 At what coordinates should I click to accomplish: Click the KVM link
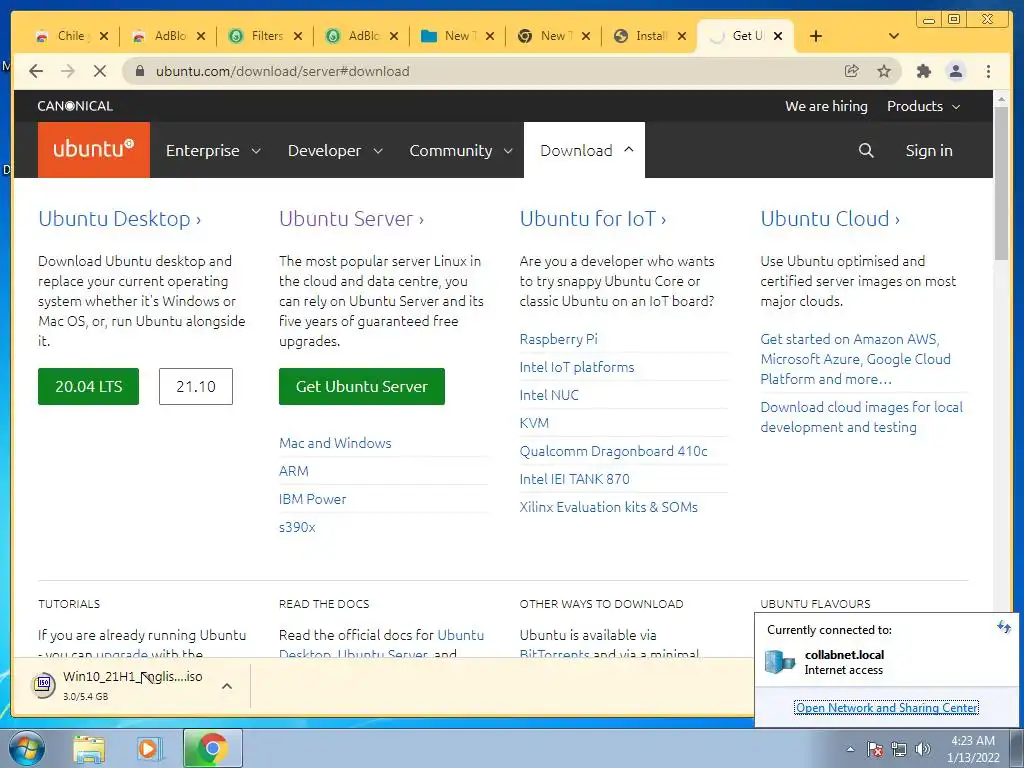(534, 423)
